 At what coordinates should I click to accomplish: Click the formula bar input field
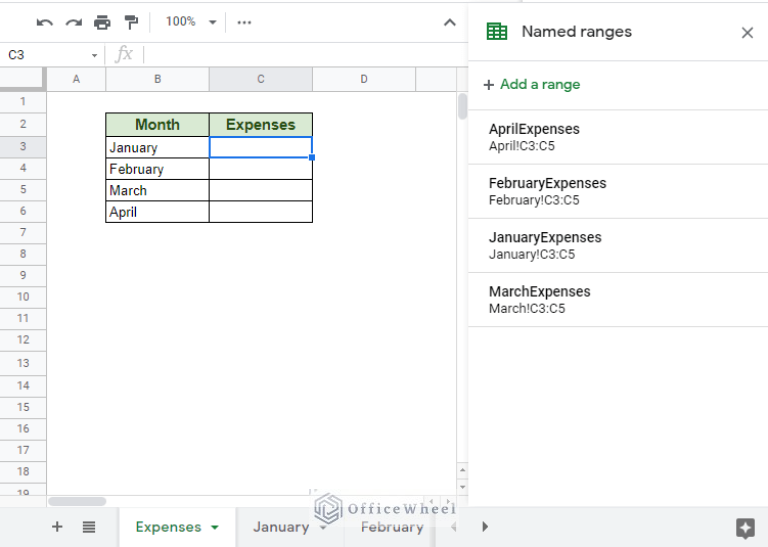[x=300, y=55]
